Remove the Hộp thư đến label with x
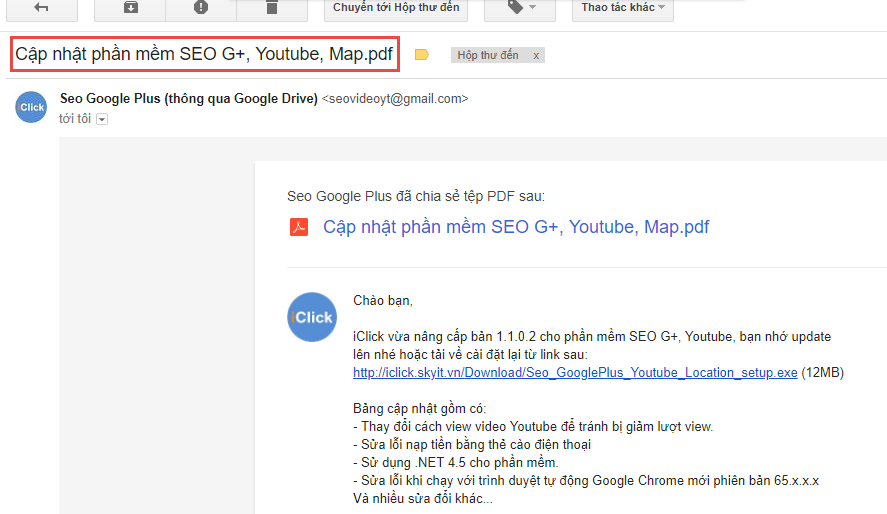887x514 pixels. 536,55
